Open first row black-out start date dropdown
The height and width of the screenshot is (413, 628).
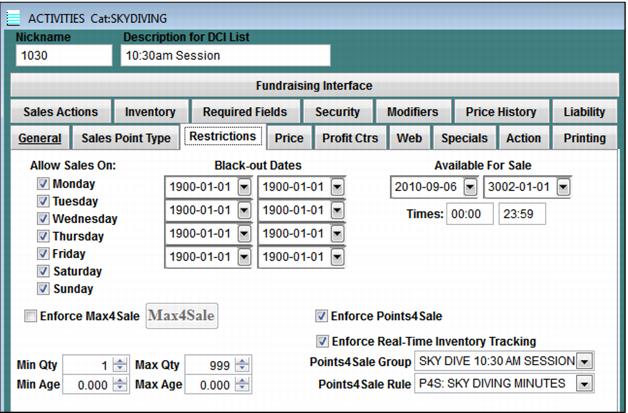pos(244,187)
